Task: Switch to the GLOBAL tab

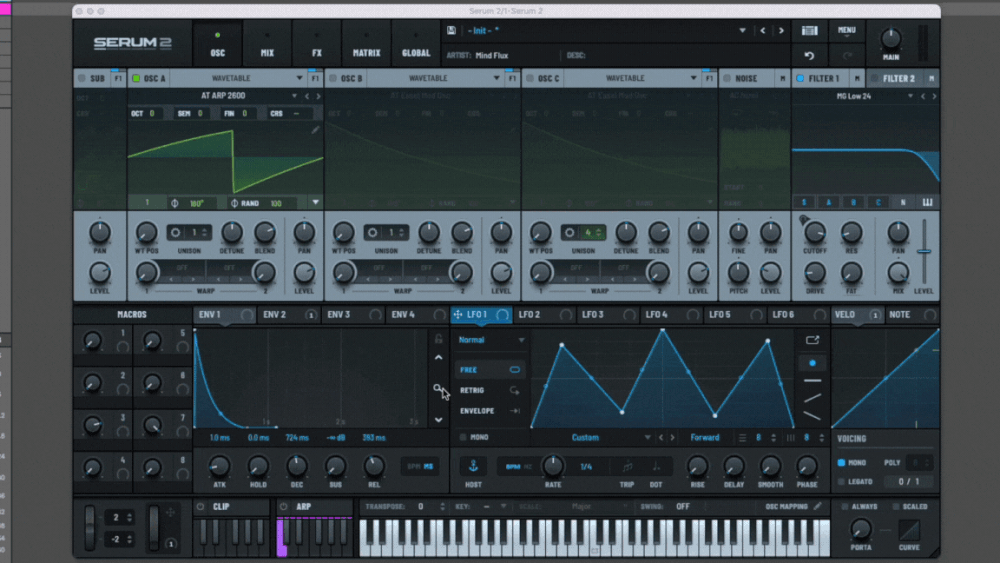Action: point(416,44)
